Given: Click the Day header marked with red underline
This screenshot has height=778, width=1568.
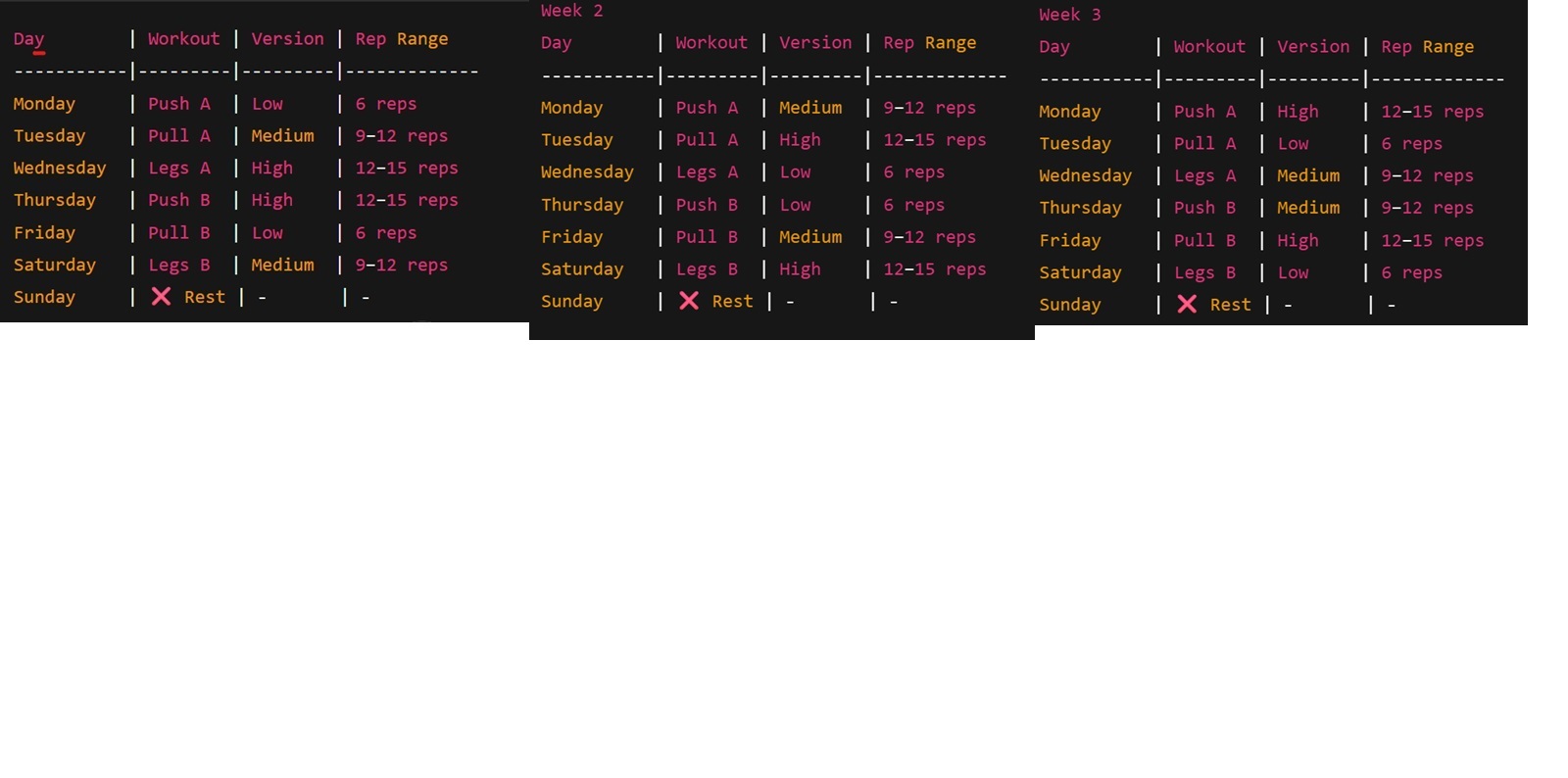Looking at the screenshot, I should [28, 39].
